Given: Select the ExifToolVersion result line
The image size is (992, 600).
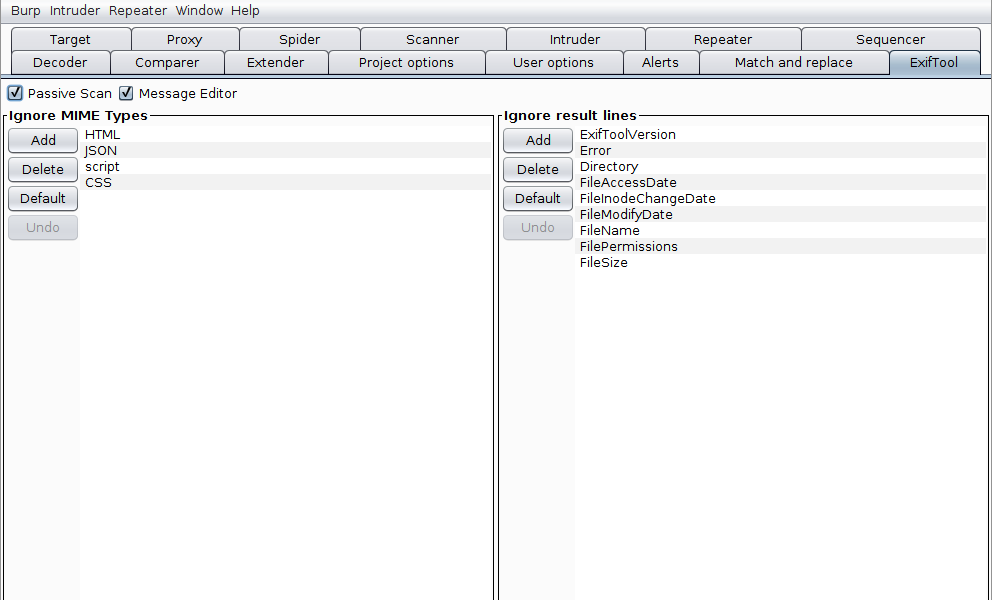Looking at the screenshot, I should pos(781,134).
